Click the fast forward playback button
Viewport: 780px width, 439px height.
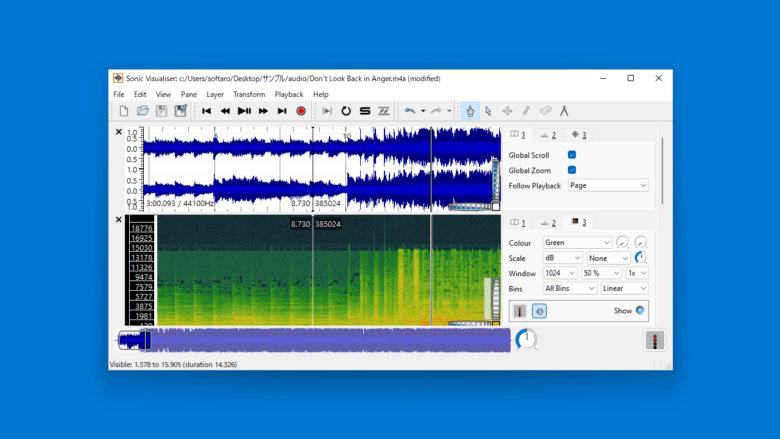pos(263,111)
